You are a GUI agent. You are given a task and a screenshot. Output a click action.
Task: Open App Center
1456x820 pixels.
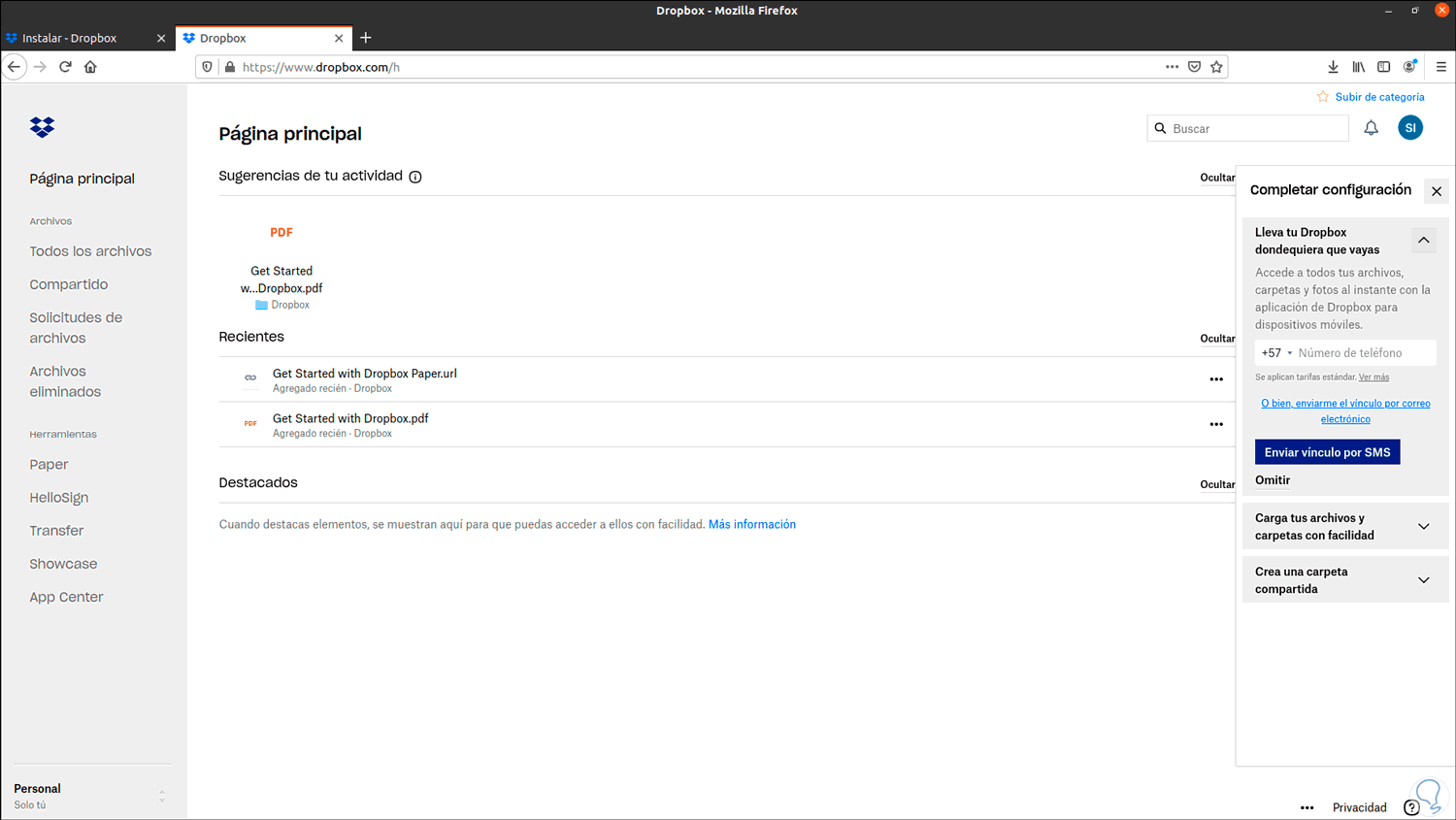pyautogui.click(x=66, y=597)
